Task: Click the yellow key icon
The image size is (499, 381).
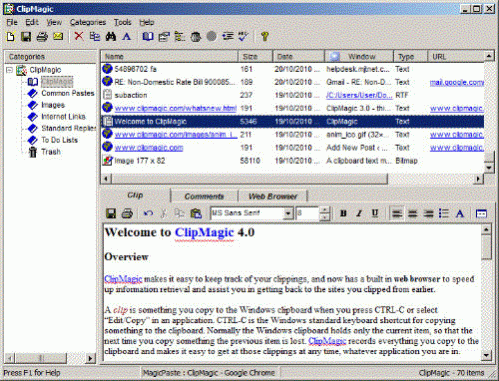Action: [265, 36]
